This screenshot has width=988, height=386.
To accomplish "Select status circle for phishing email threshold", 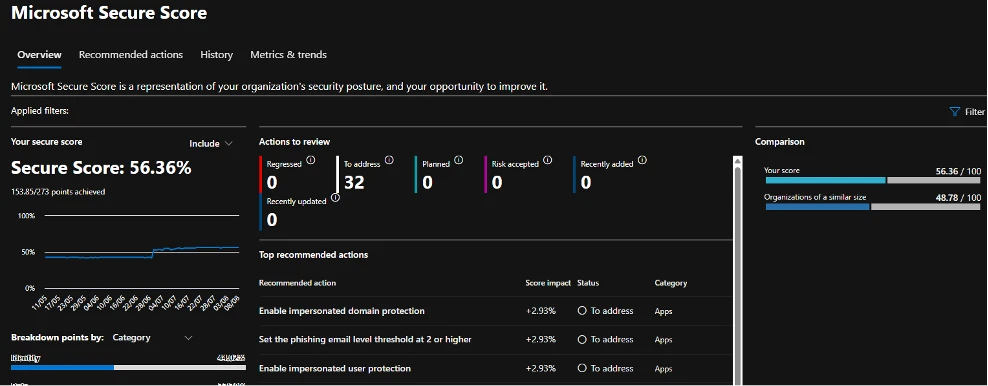I will pos(582,339).
